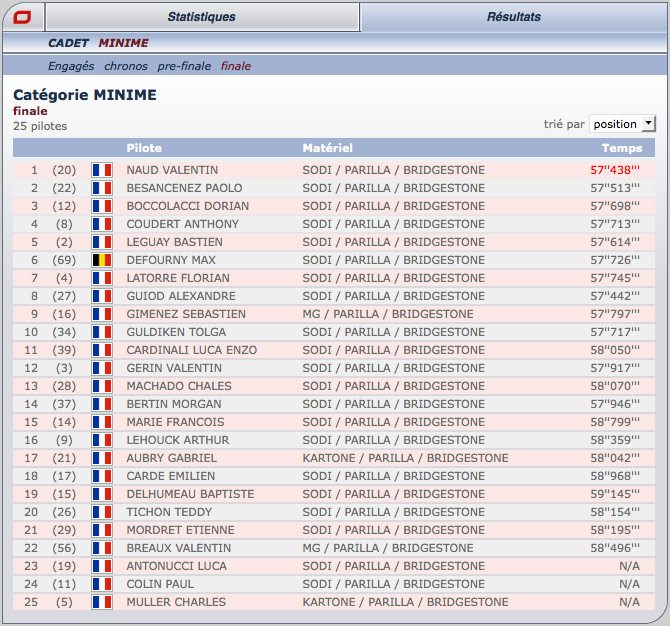Open the Engagés list
The width and height of the screenshot is (670, 626).
71,66
